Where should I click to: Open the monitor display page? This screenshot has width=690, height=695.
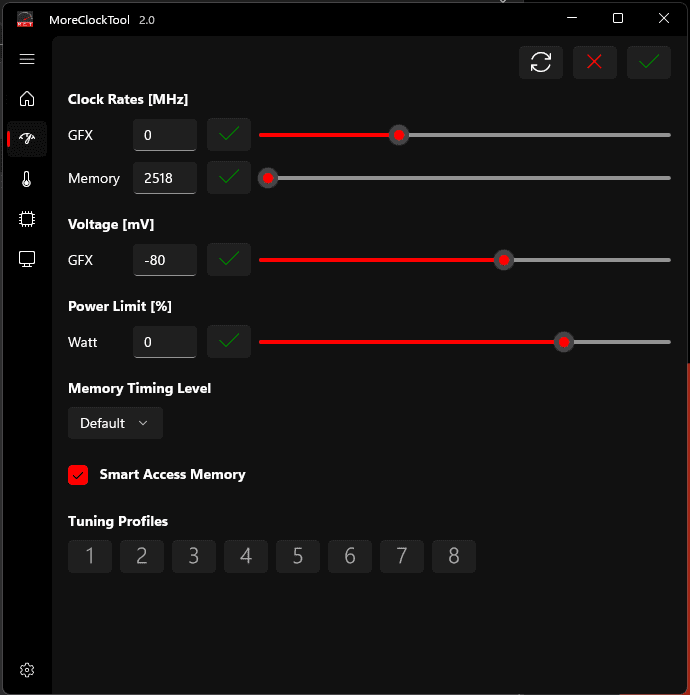[x=27, y=259]
